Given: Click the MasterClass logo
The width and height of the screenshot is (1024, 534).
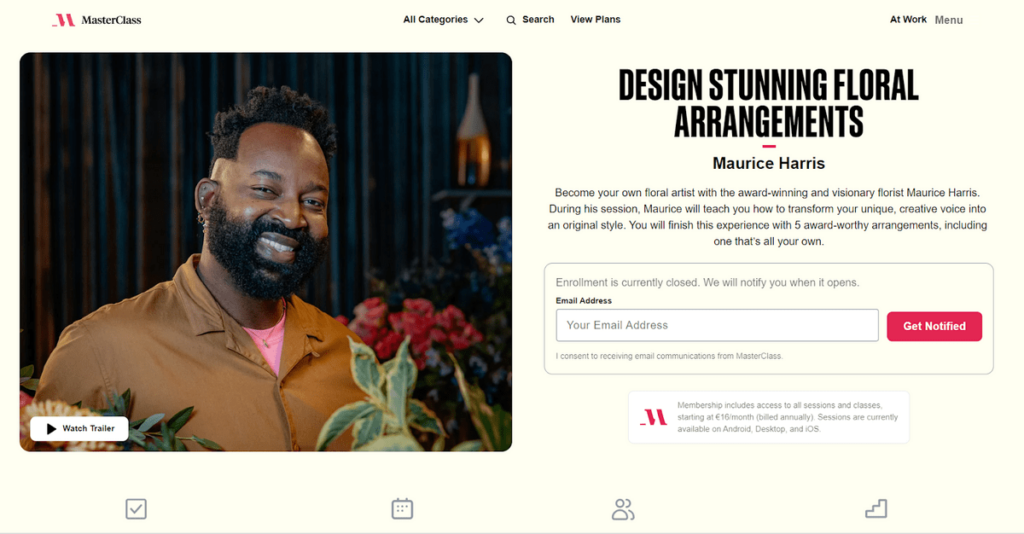Looking at the screenshot, I should [97, 20].
